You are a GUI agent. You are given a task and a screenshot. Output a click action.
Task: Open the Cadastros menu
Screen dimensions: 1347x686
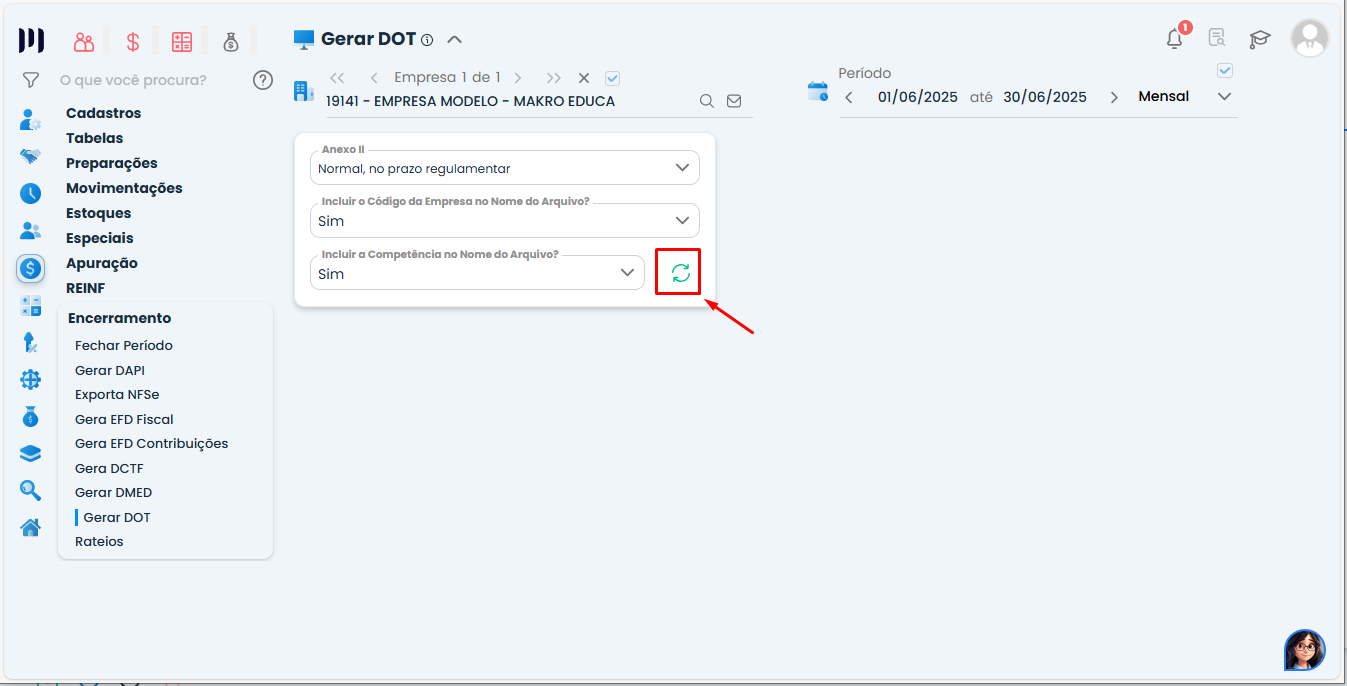(104, 113)
